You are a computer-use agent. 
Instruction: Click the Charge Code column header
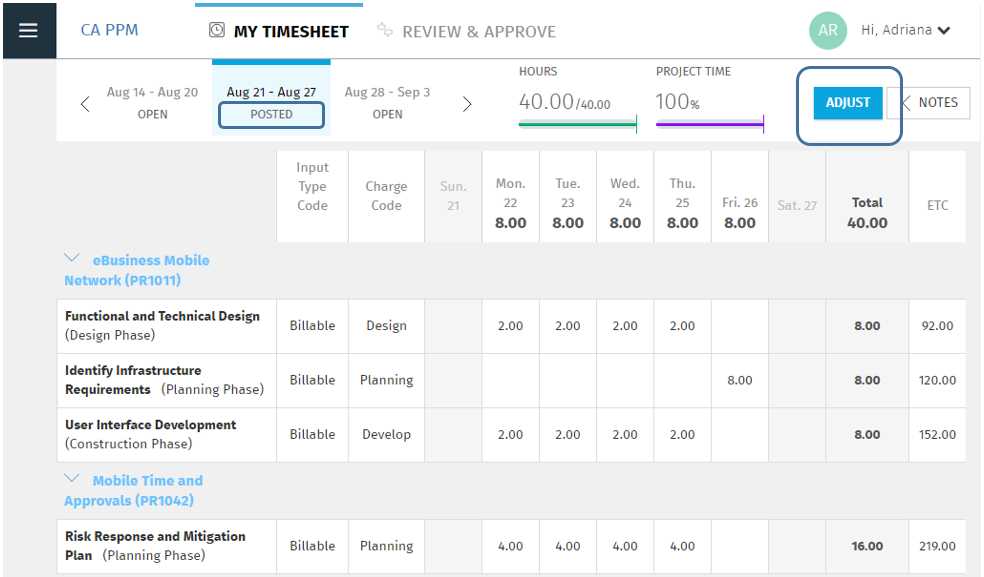coord(387,196)
